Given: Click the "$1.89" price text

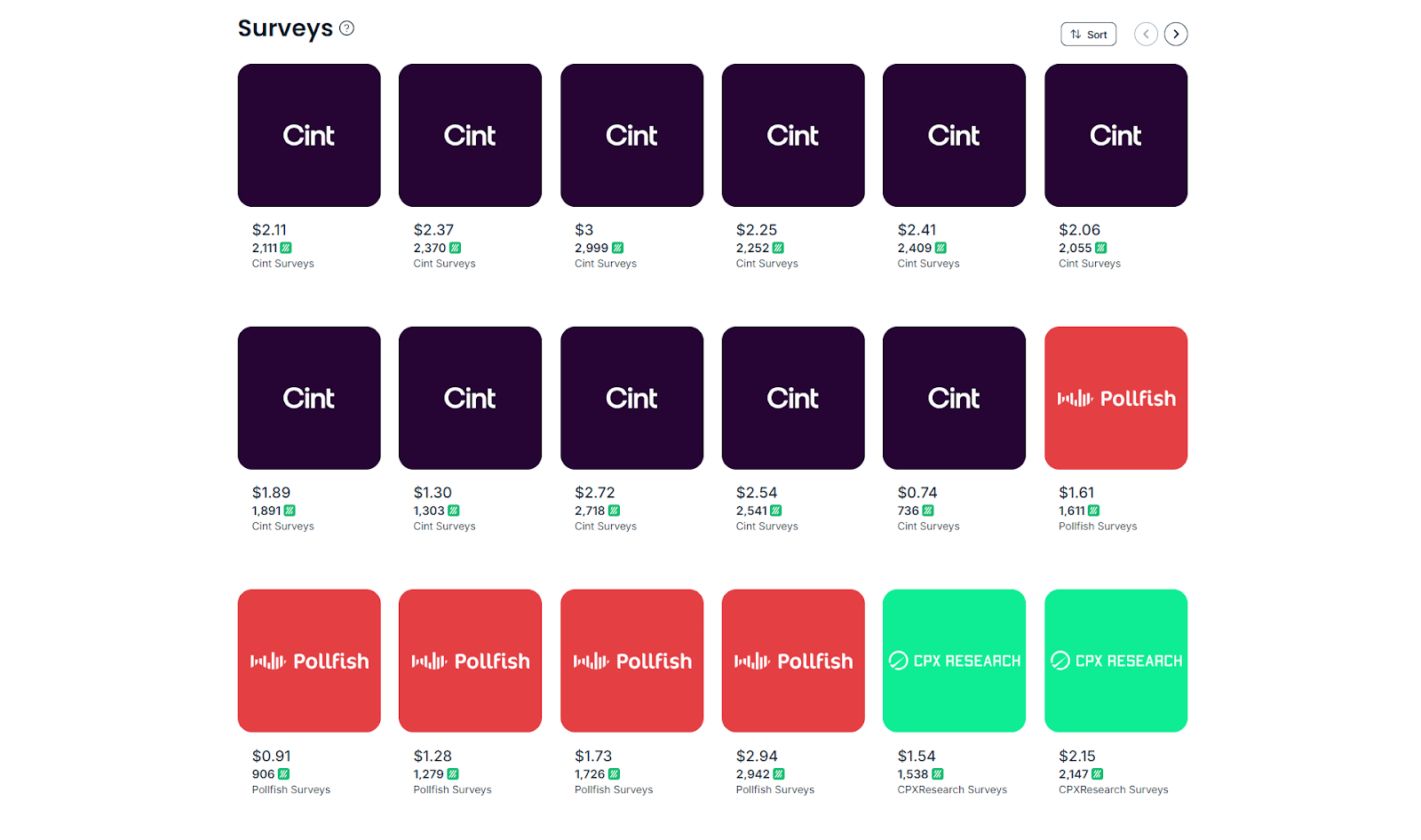Looking at the screenshot, I should tap(271, 493).
